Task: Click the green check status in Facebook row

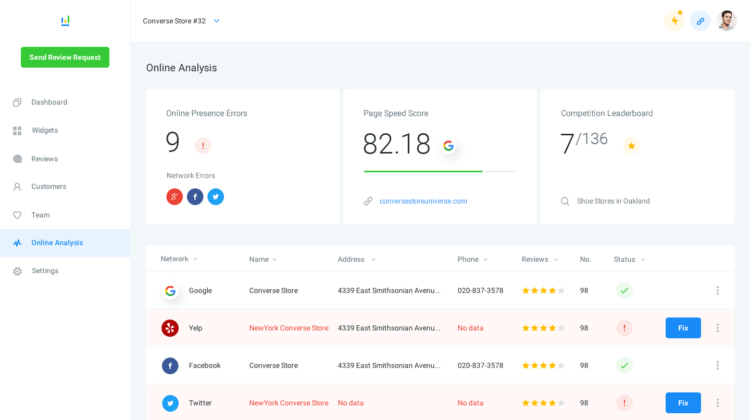Action: [624, 365]
